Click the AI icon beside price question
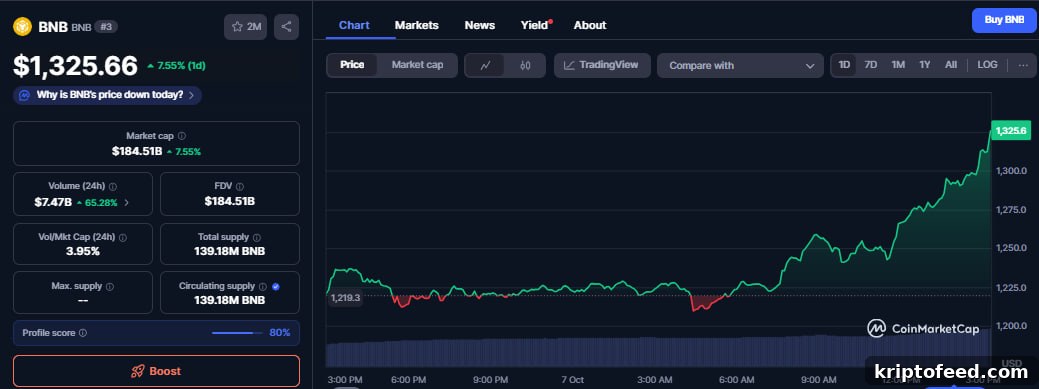The image size is (1039, 389). pyautogui.click(x=25, y=95)
